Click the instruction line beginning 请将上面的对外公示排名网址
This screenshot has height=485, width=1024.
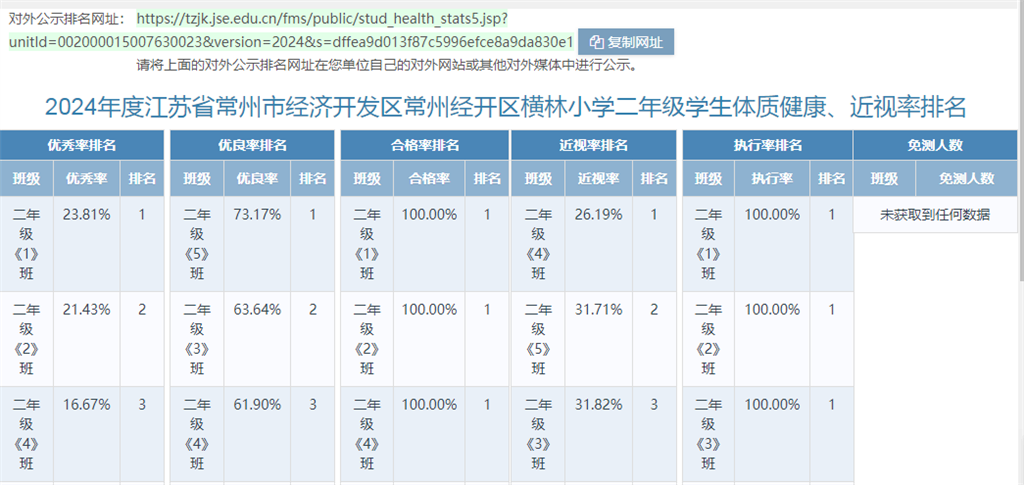point(387,65)
